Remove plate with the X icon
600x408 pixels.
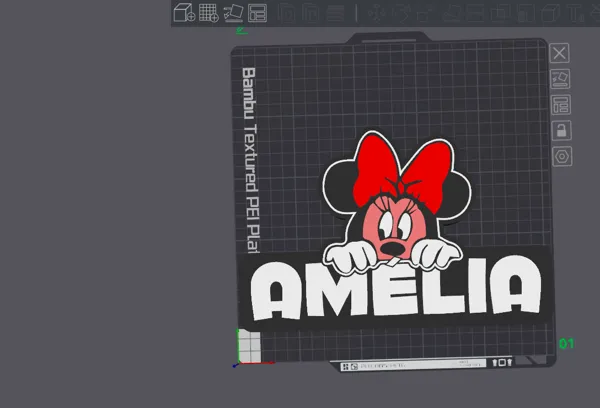coord(559,53)
